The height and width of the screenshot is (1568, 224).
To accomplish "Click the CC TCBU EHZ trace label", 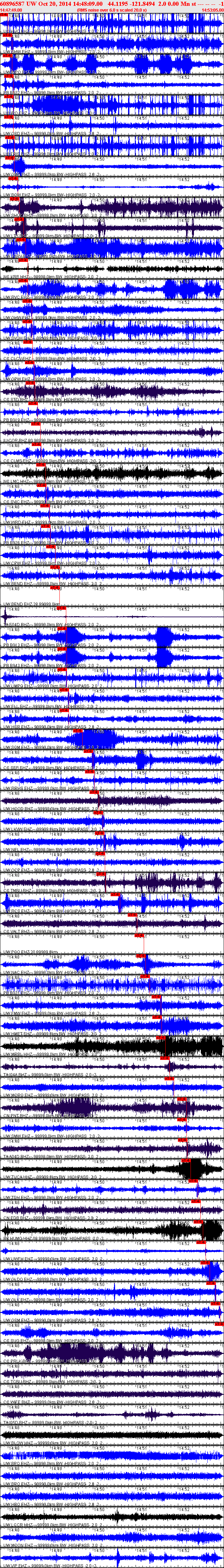I will [52, 1381].
